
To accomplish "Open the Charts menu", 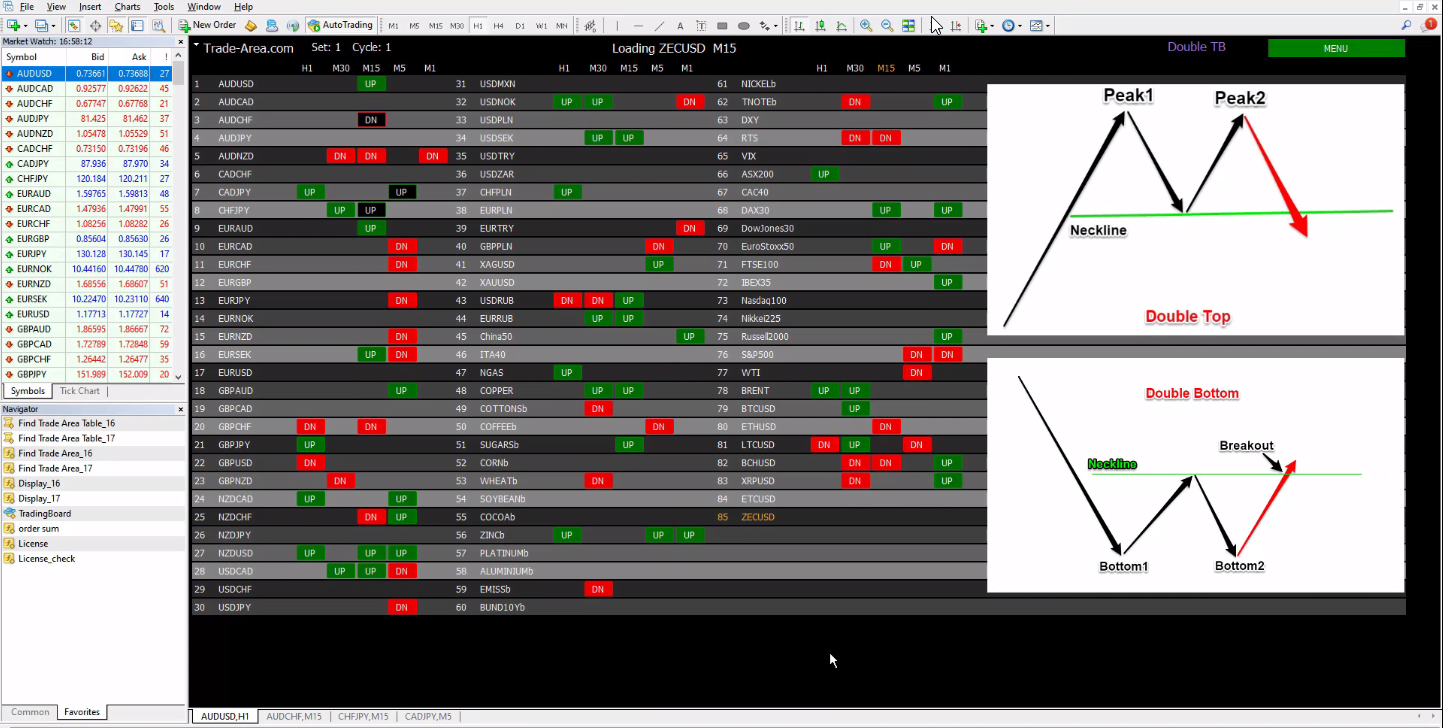I will point(127,6).
